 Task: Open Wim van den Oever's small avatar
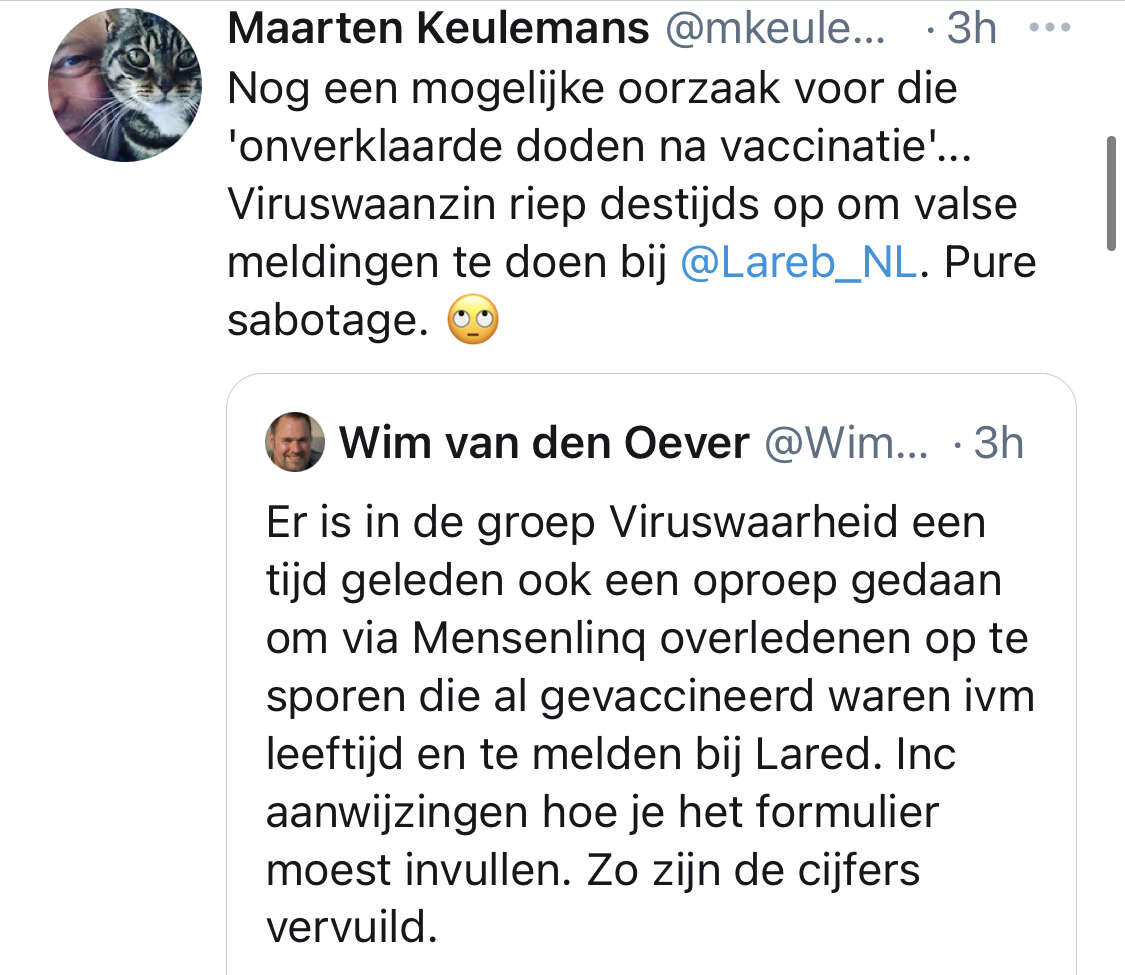(x=295, y=441)
